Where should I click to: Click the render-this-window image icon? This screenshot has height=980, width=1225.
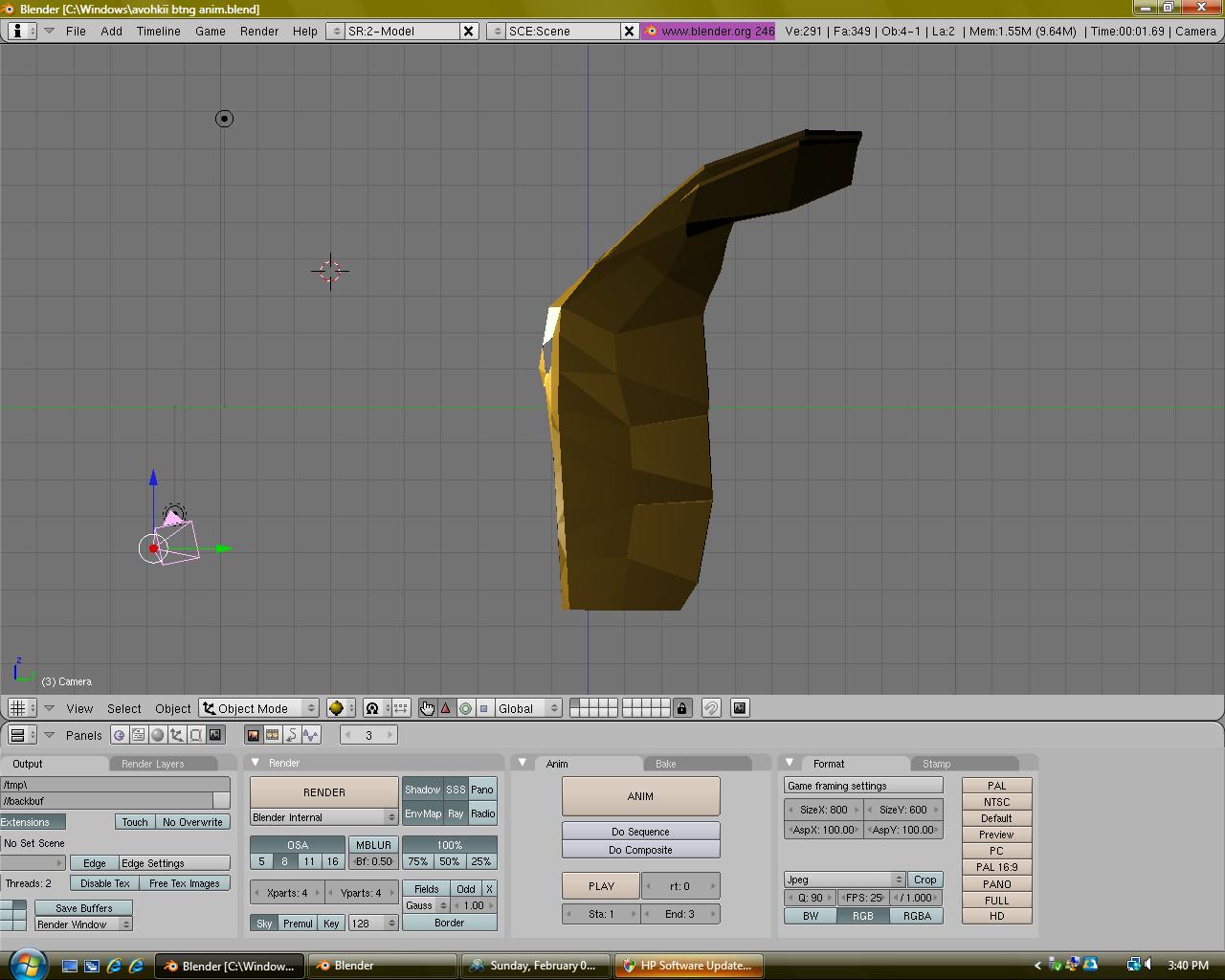[740, 708]
